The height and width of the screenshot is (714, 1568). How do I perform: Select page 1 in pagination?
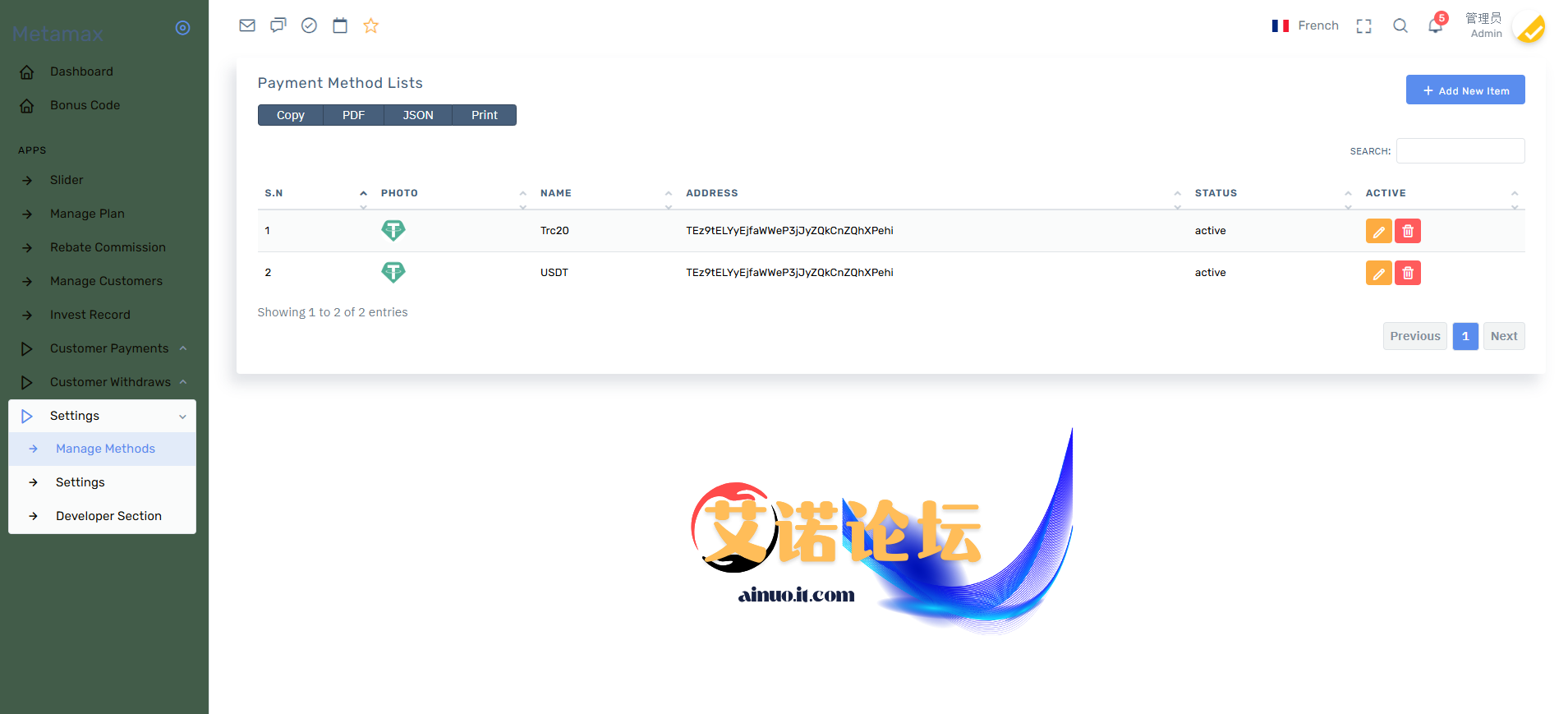point(1465,336)
